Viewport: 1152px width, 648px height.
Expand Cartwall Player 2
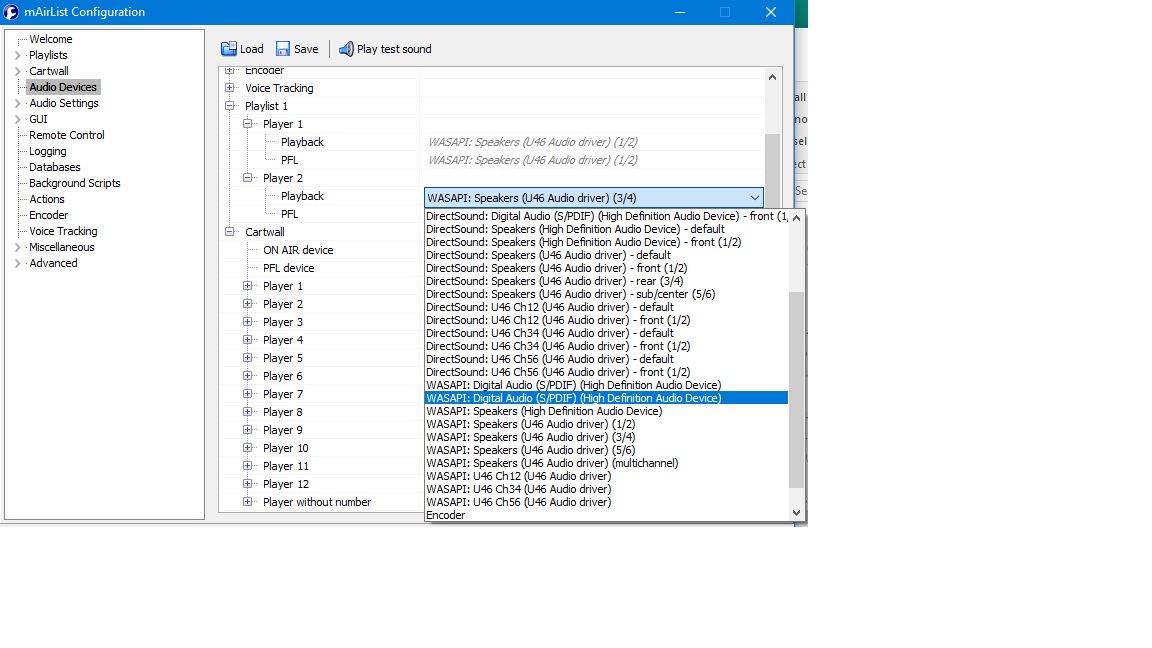(x=248, y=304)
